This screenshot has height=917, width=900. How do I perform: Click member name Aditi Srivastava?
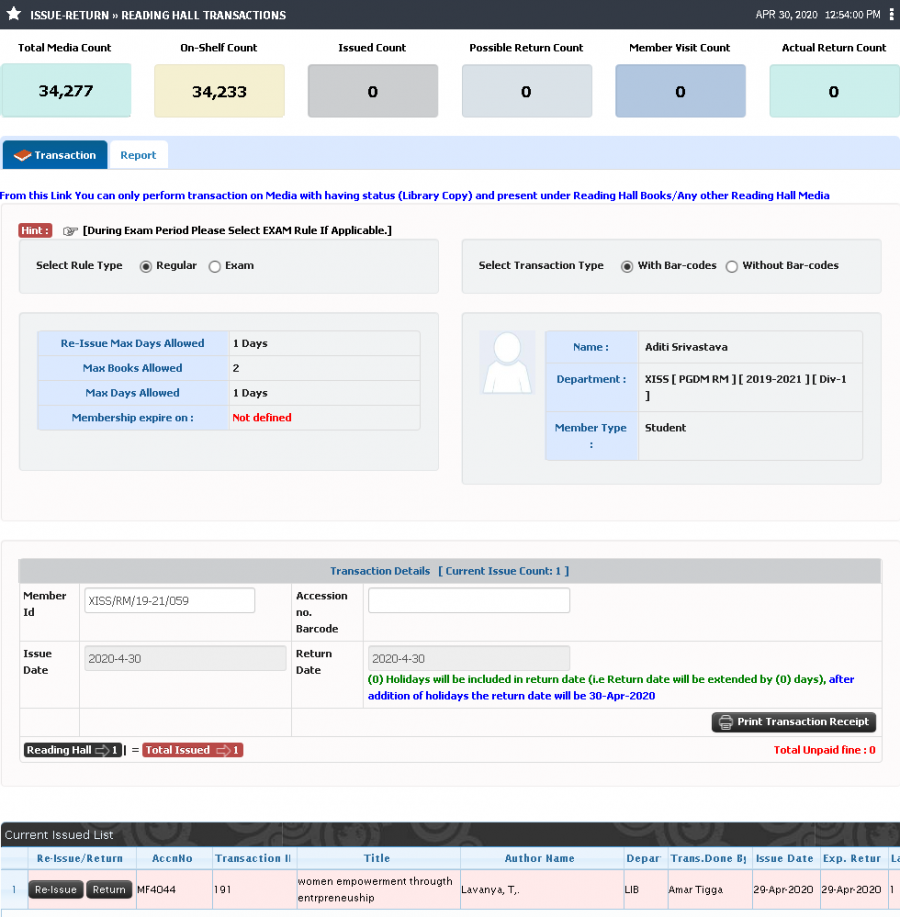[x=687, y=347]
